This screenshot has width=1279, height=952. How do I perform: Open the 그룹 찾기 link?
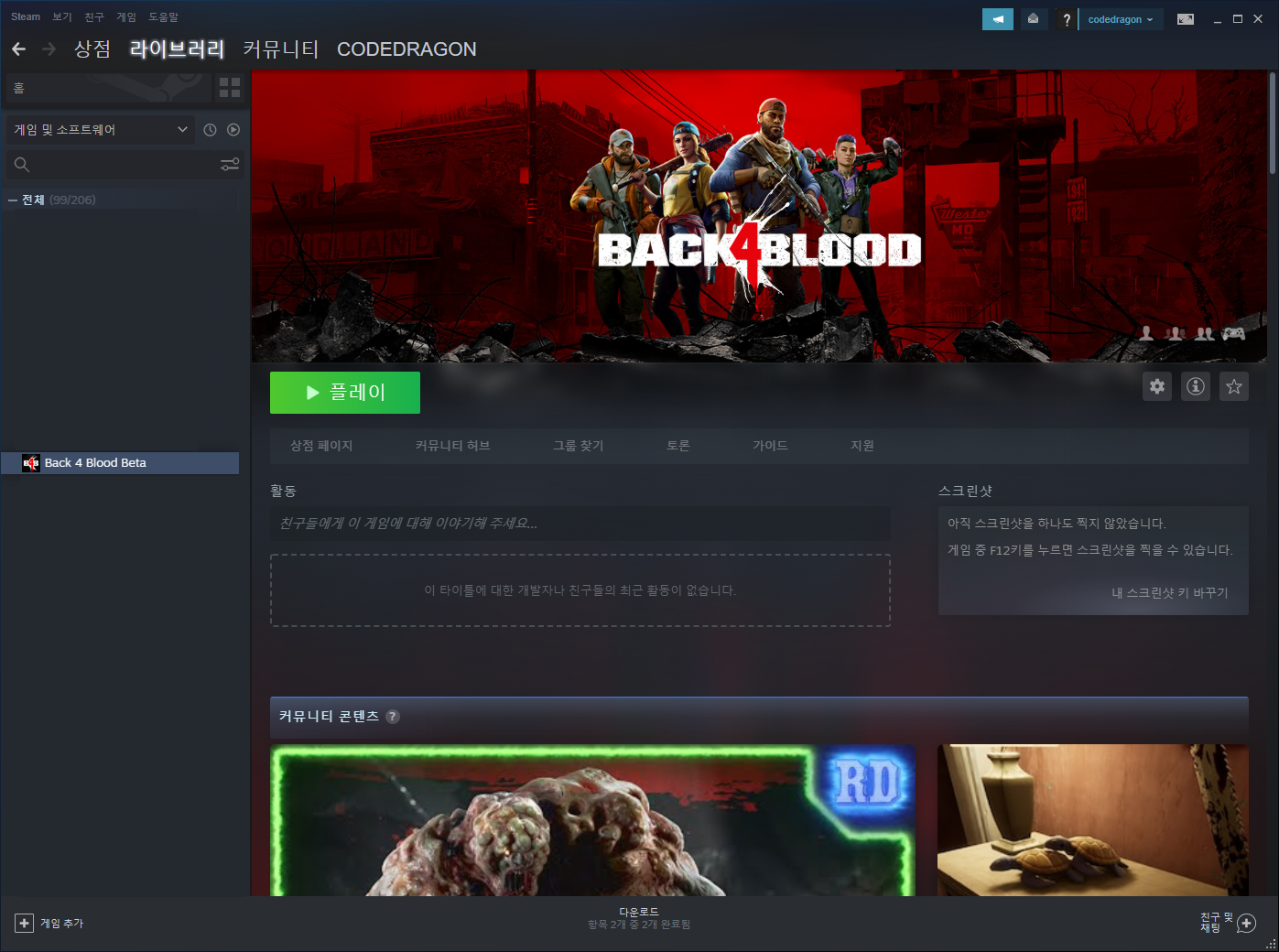579,446
